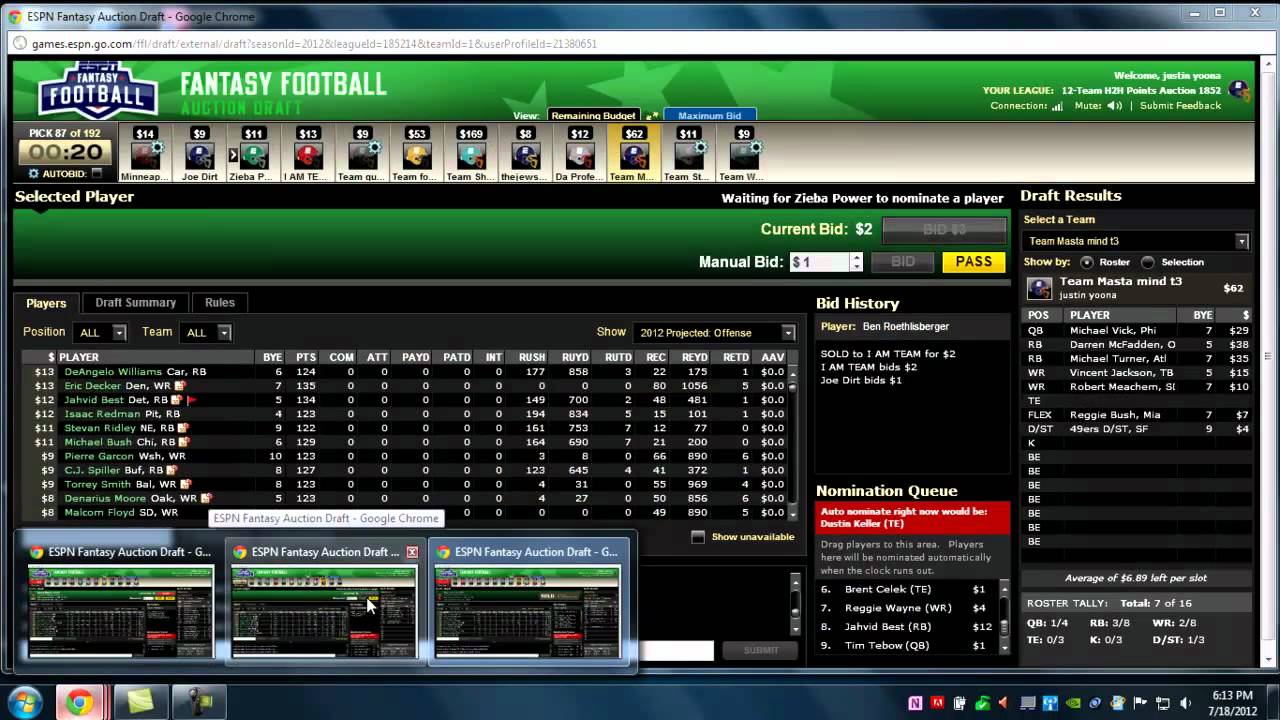Mute sound with the speaker icon
The width and height of the screenshot is (1280, 720).
[1114, 106]
